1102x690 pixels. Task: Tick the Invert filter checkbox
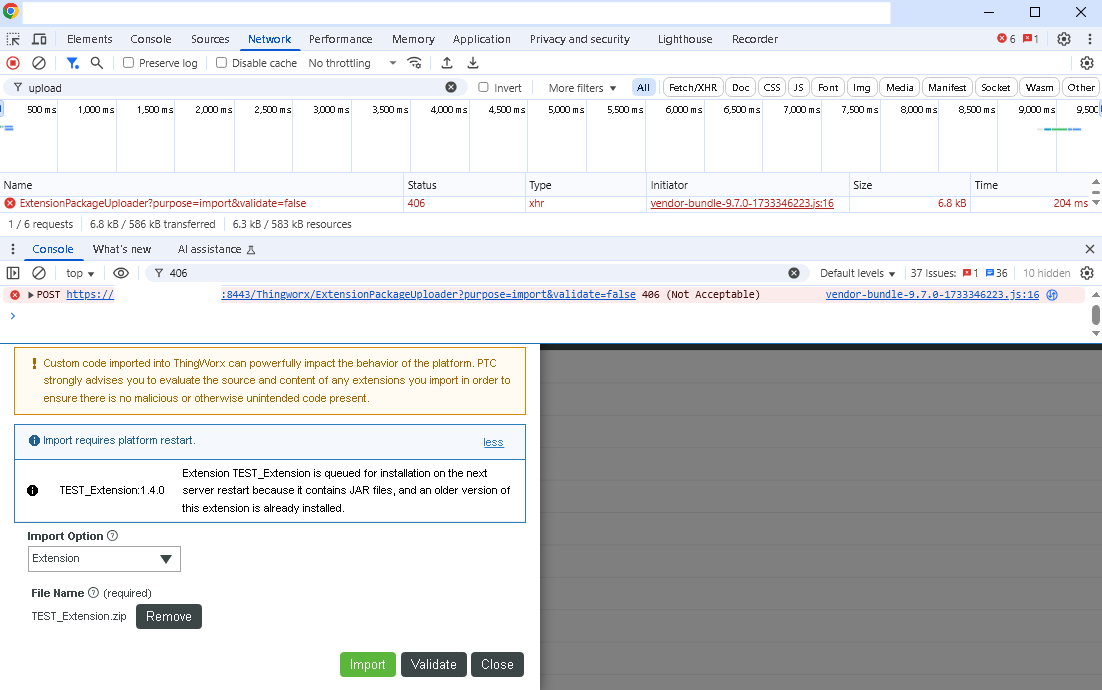click(x=484, y=88)
